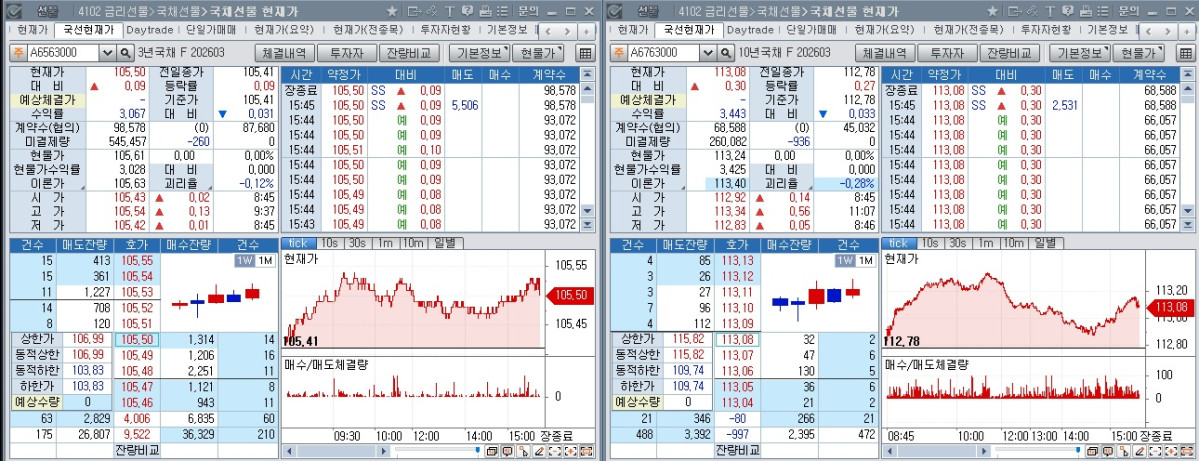
Task: Click the link chain icon in the left window title bar
Action: 431,11
